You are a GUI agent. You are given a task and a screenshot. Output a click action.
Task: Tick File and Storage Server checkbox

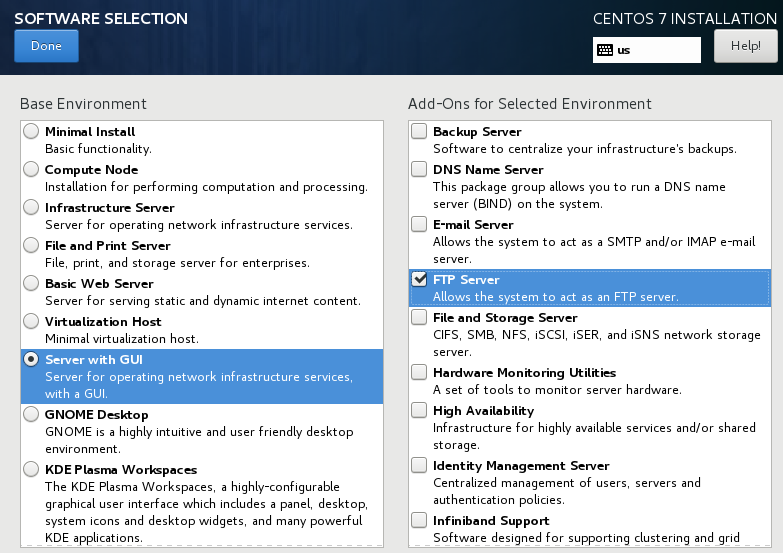[419, 317]
